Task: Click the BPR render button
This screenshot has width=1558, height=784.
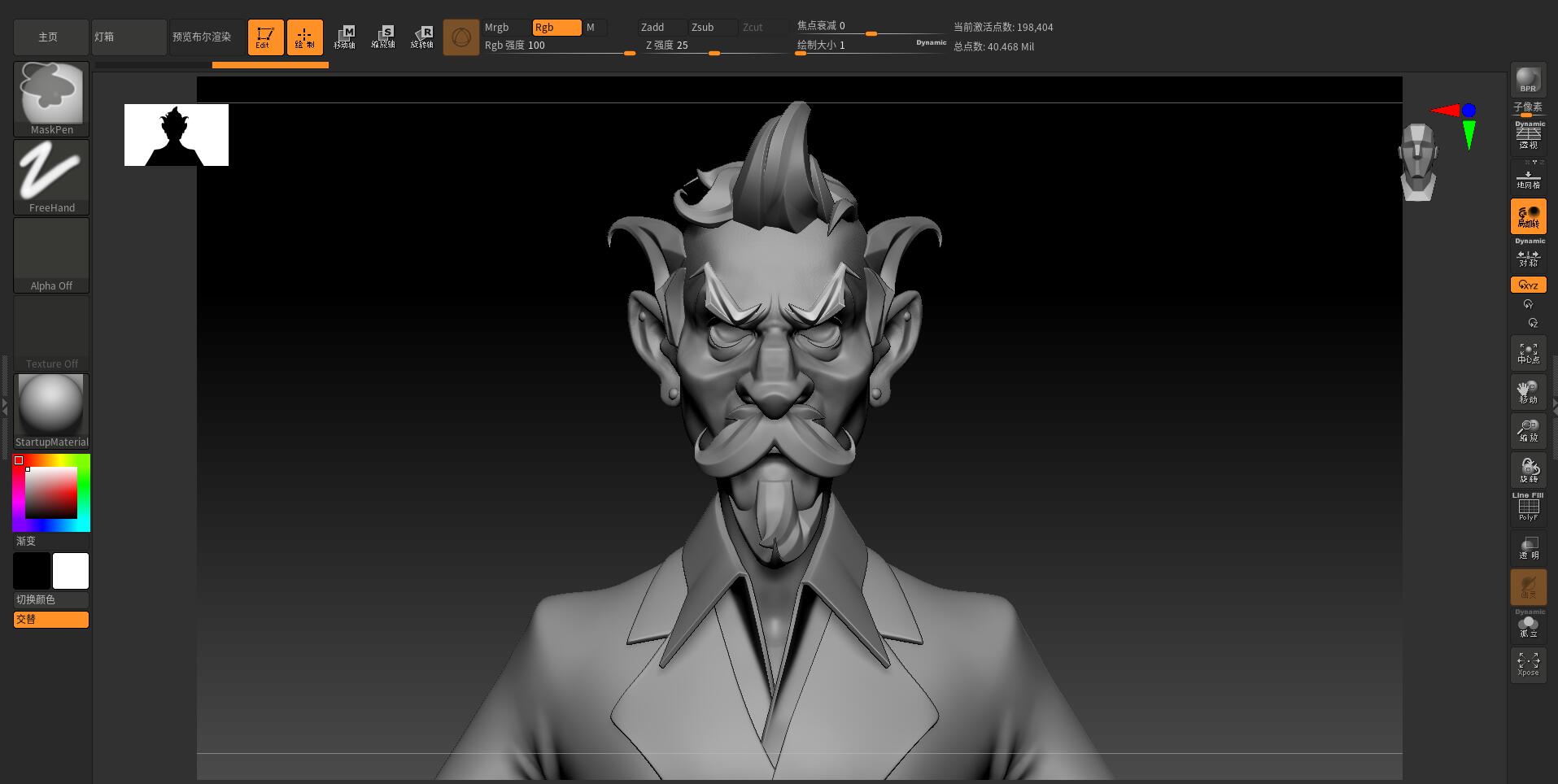Action: tap(1528, 79)
